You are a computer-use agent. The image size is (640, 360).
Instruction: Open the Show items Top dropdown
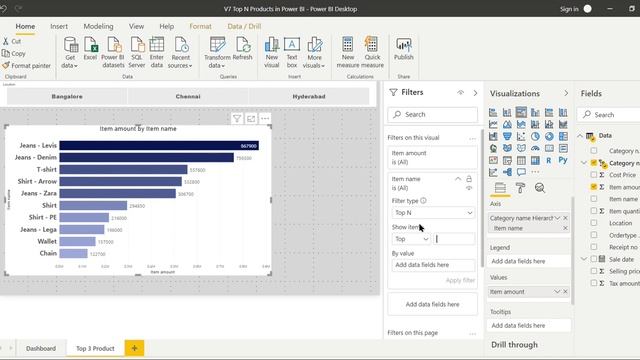(411, 239)
